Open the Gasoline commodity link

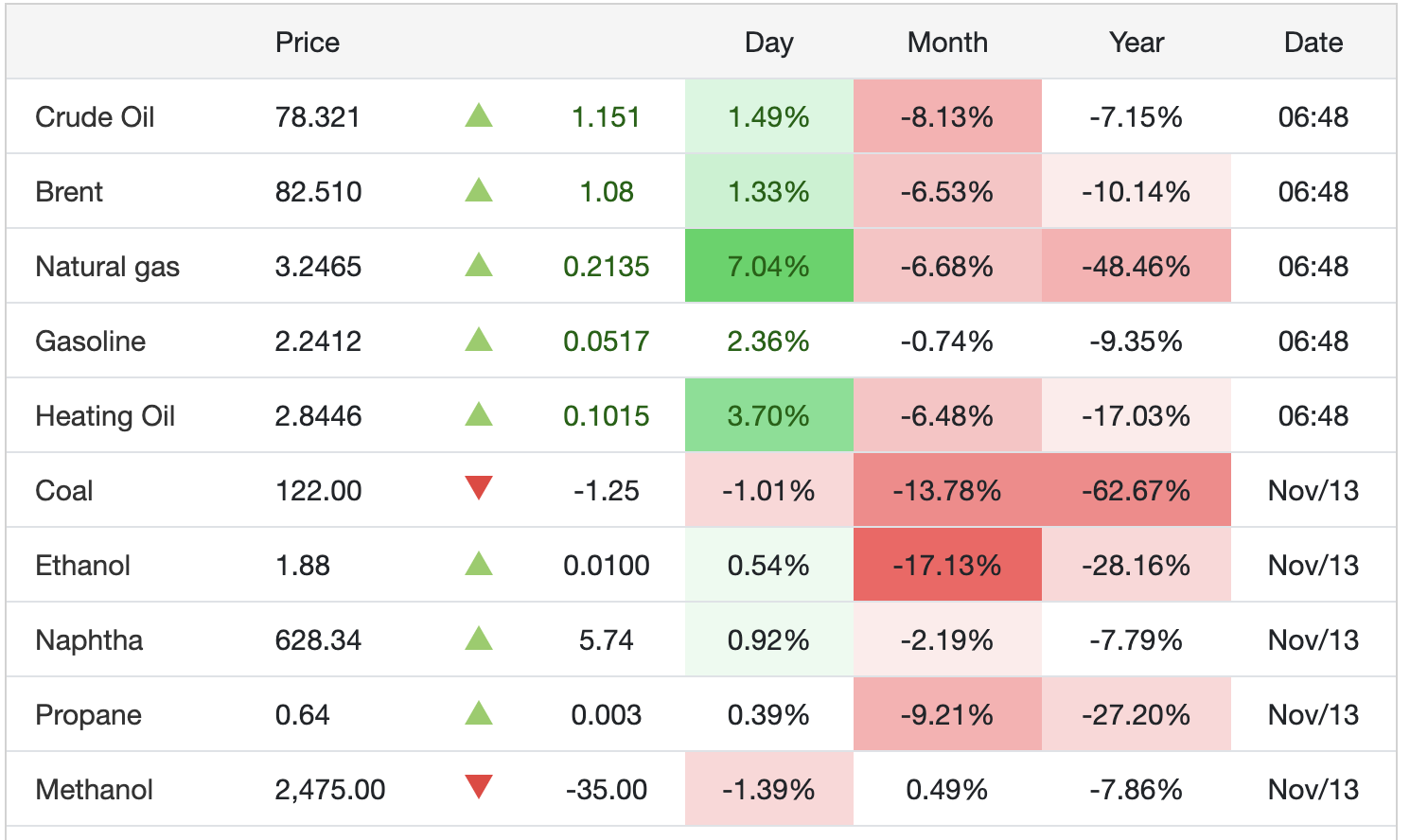[x=90, y=341]
